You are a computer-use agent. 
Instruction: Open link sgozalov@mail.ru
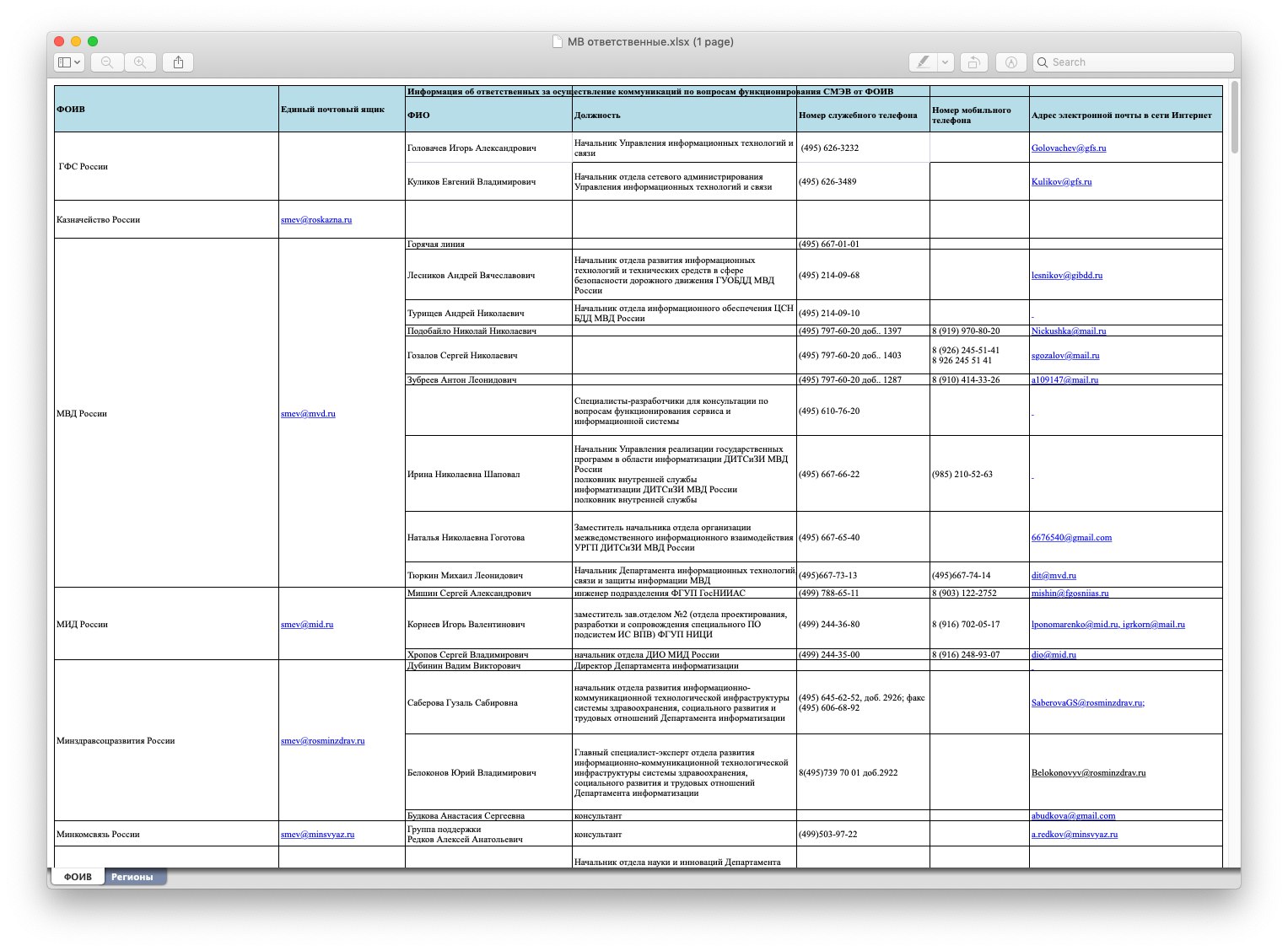point(1065,355)
